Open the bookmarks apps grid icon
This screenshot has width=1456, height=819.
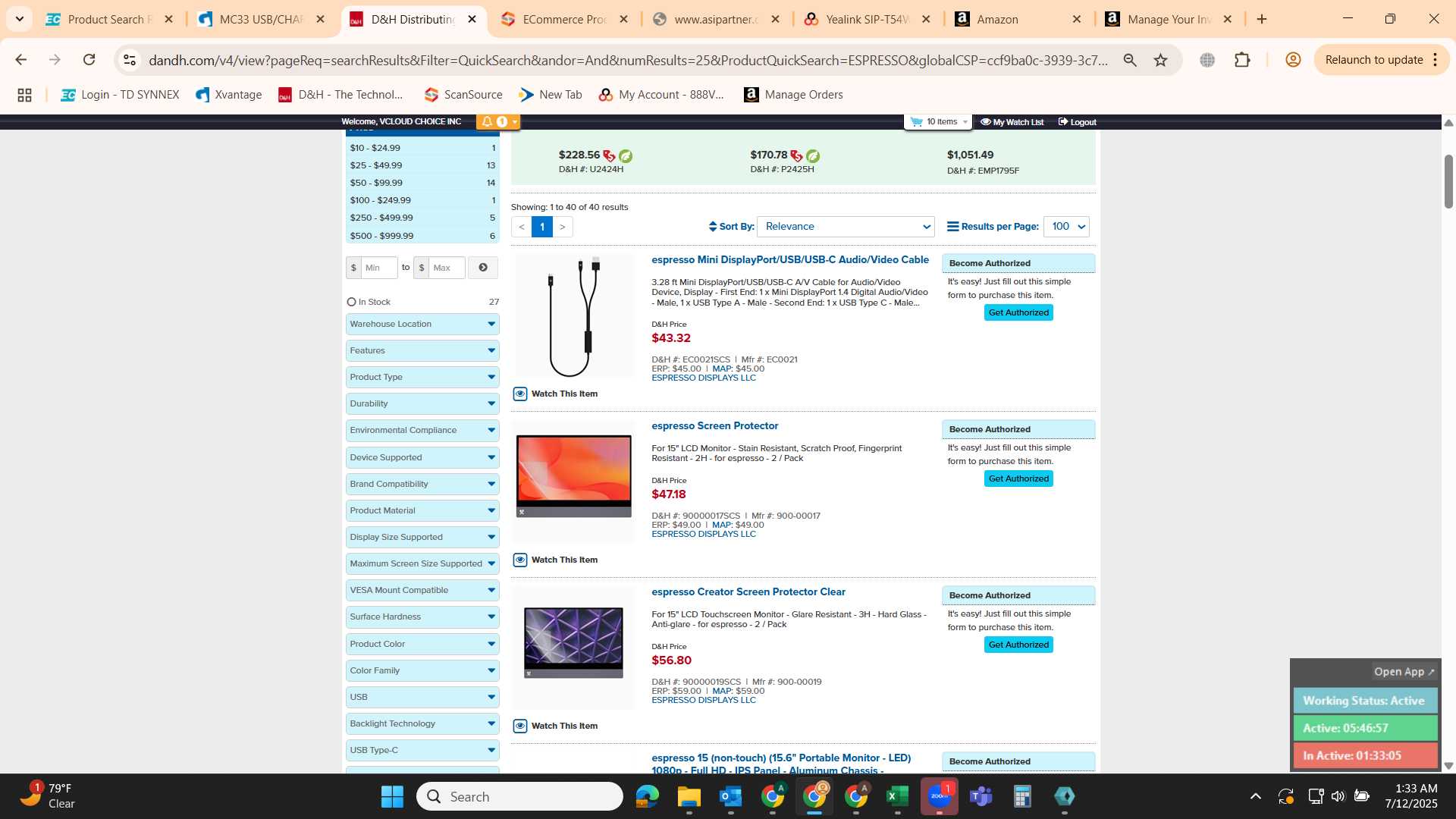point(24,95)
